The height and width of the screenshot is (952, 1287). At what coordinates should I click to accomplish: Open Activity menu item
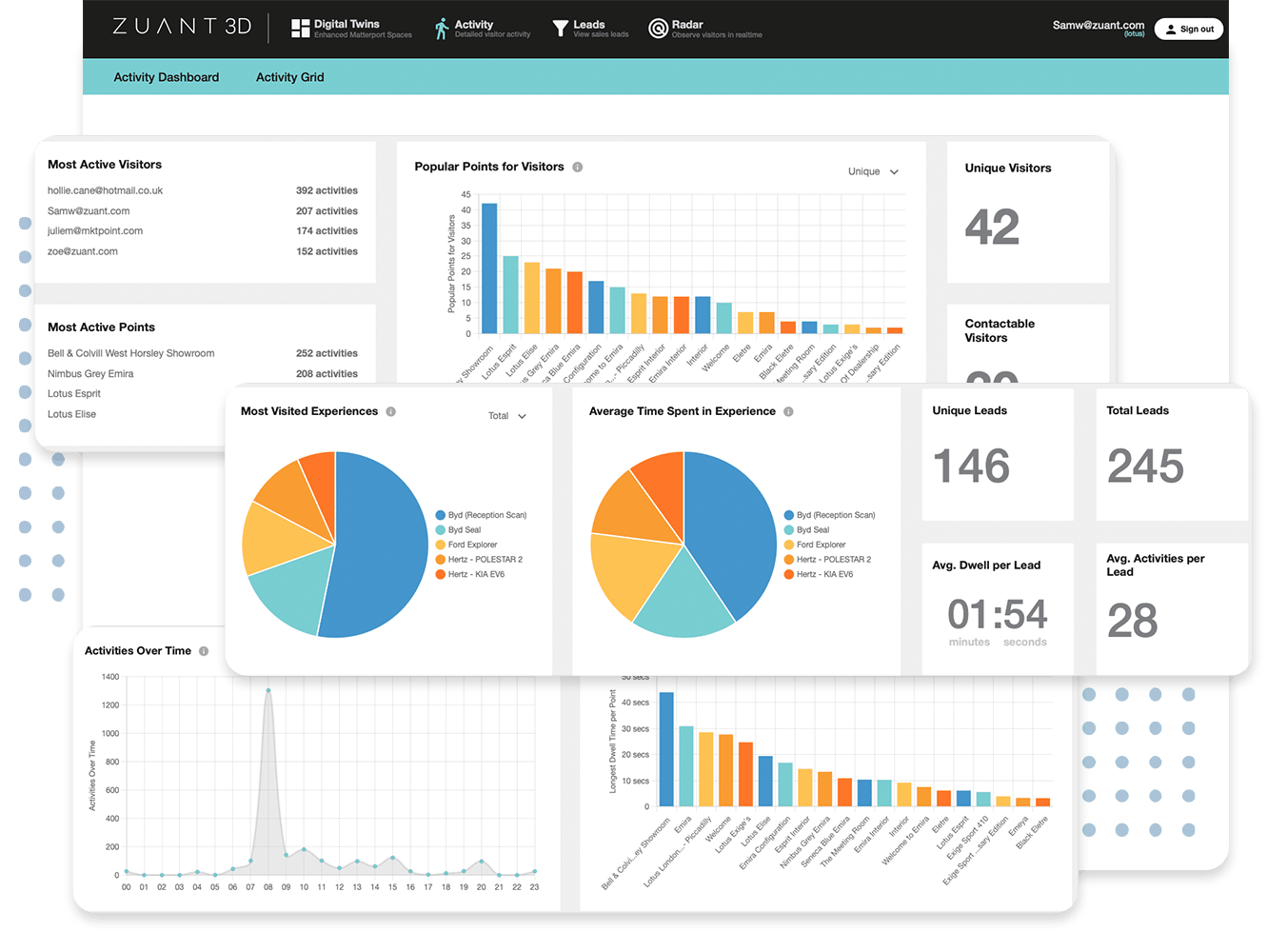(483, 29)
